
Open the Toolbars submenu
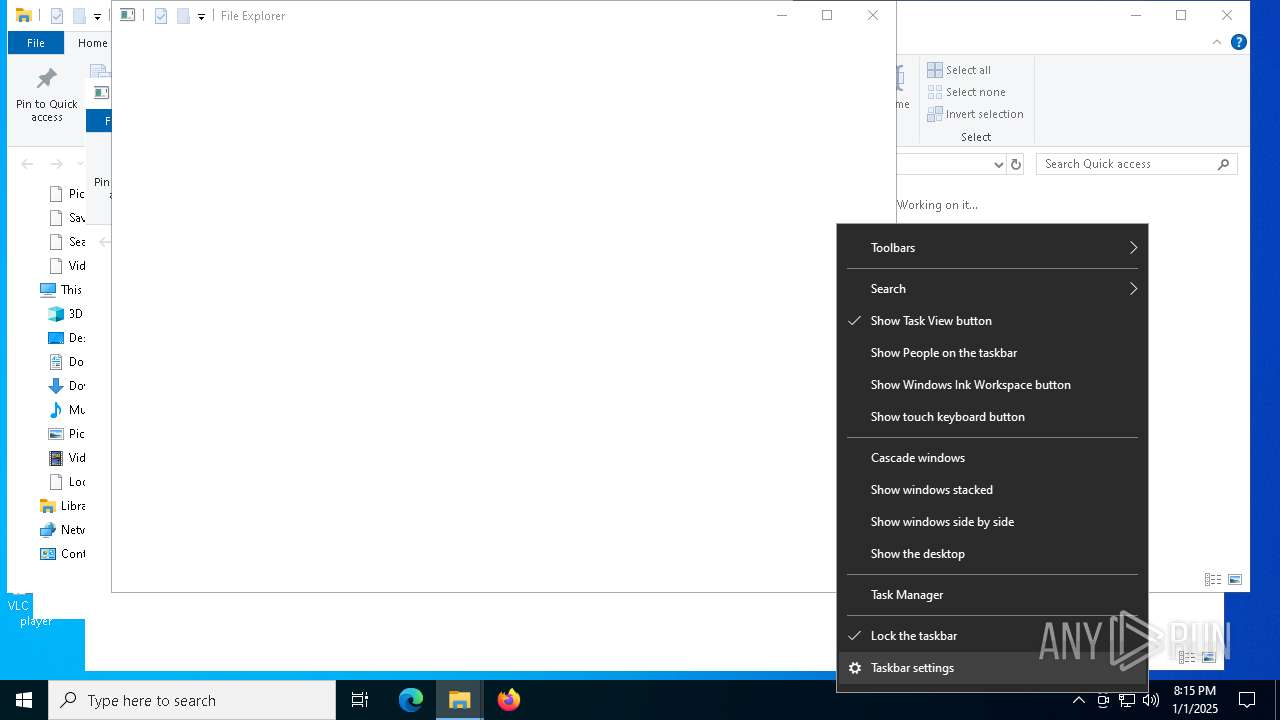pos(992,248)
